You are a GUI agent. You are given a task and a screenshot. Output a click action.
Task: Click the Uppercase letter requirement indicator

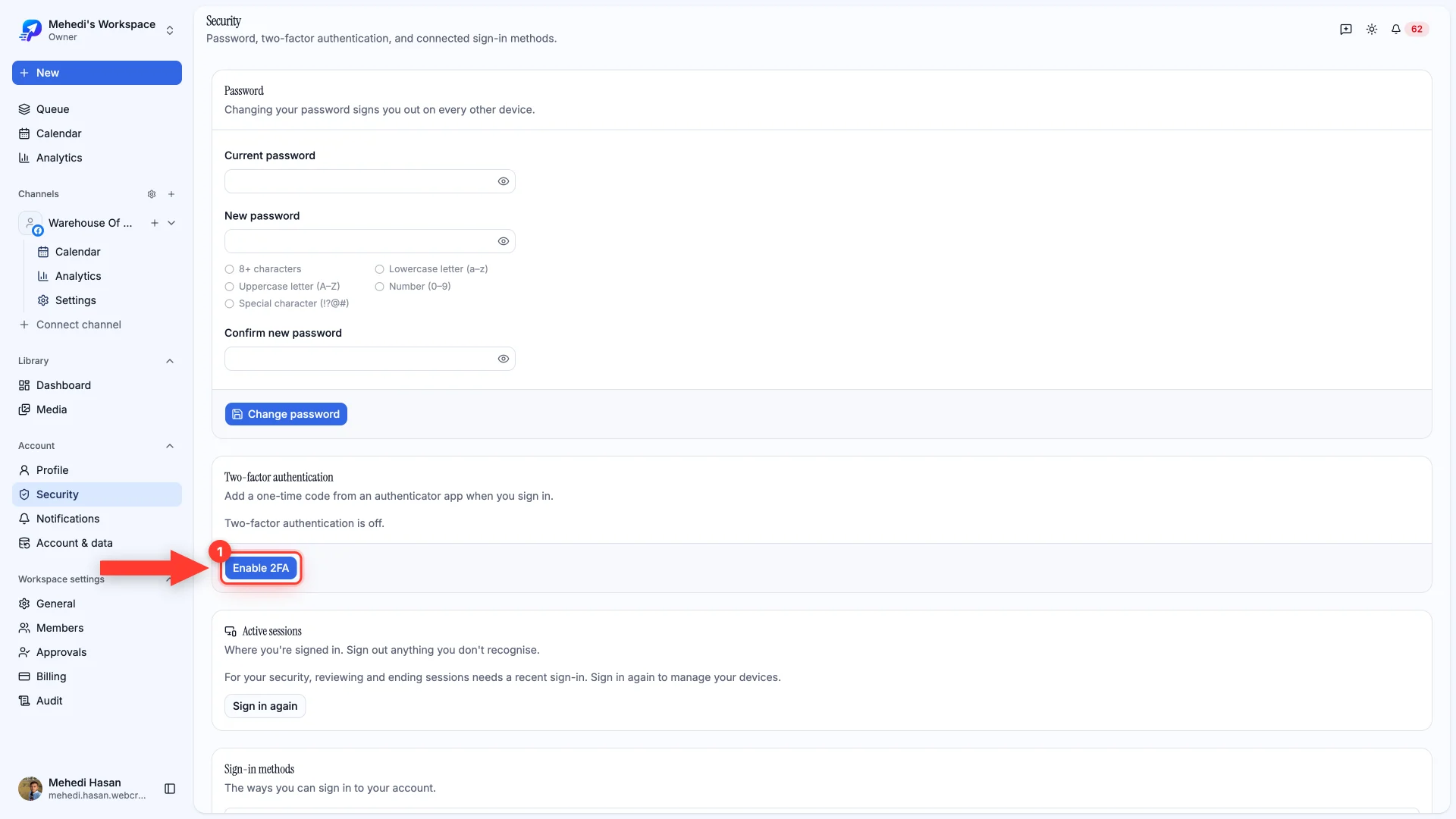[x=229, y=287]
